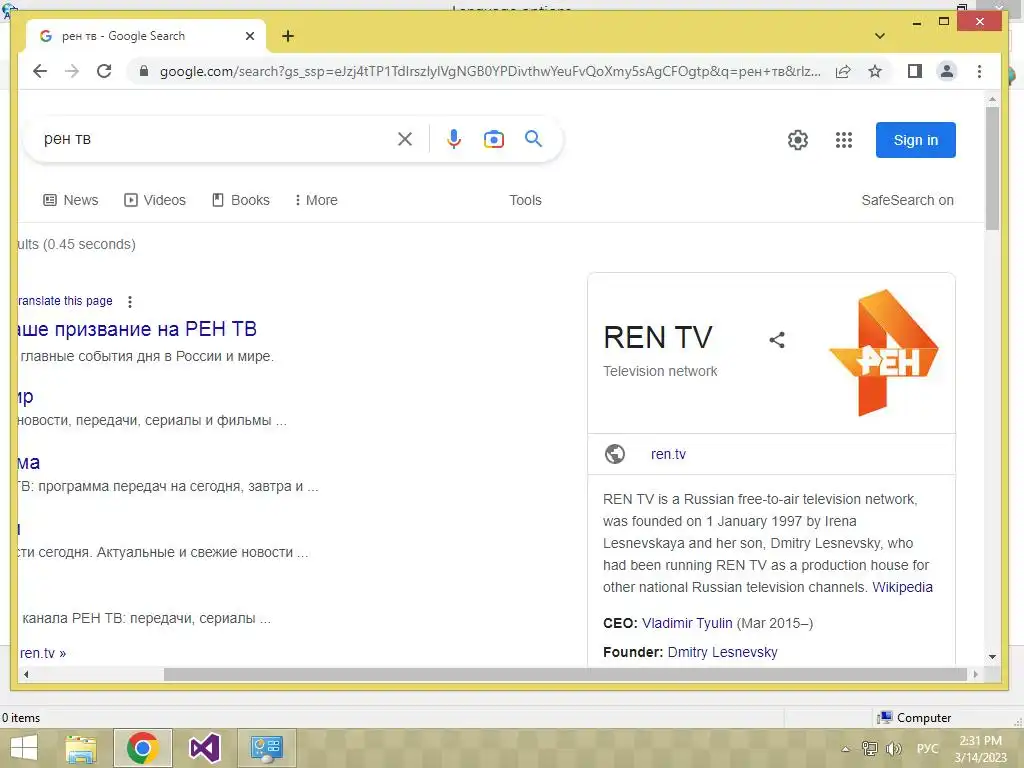
Task: Switch to the News results tab
Action: tap(71, 200)
